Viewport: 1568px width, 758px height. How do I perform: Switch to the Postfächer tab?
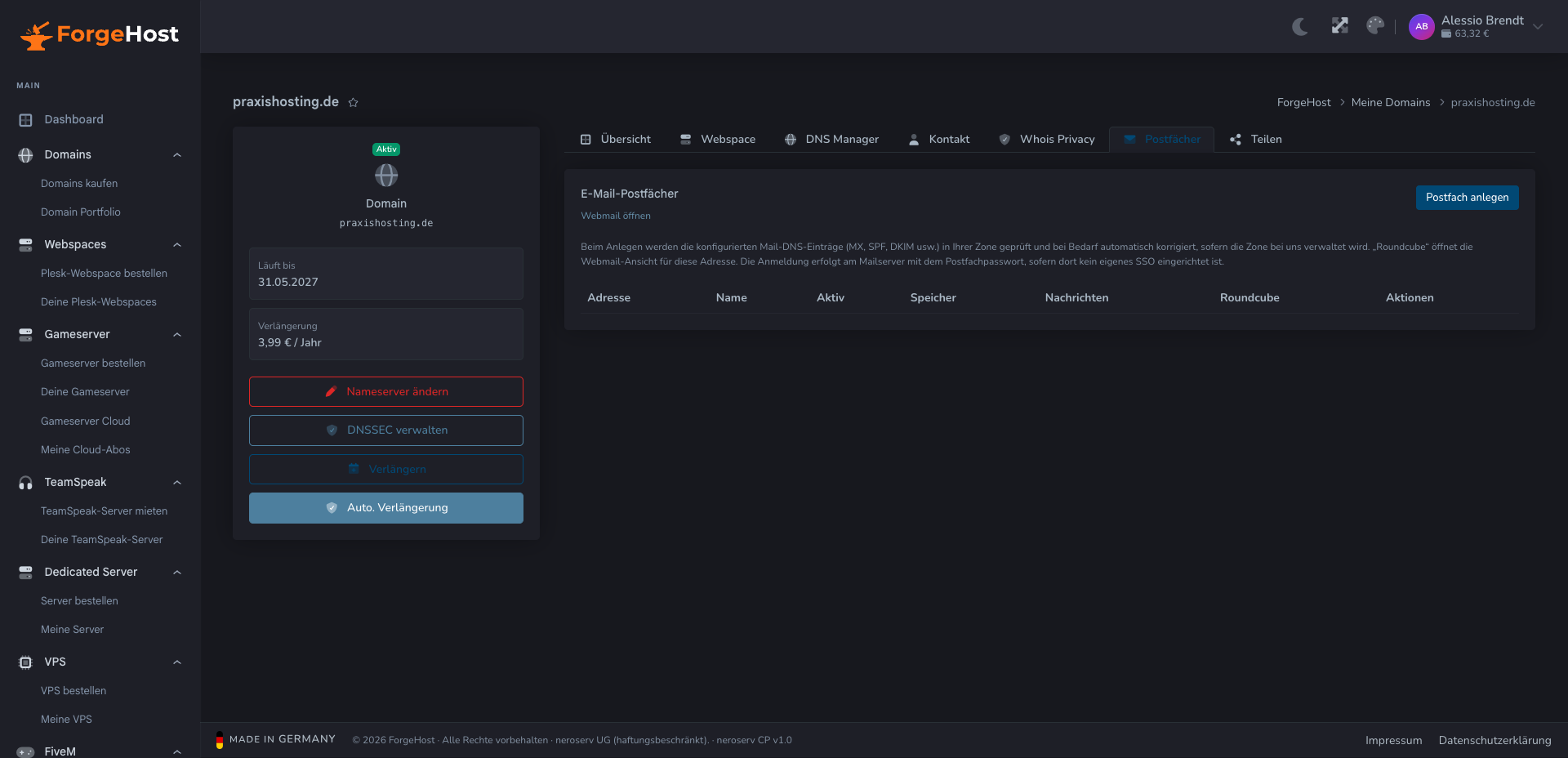[1162, 140]
